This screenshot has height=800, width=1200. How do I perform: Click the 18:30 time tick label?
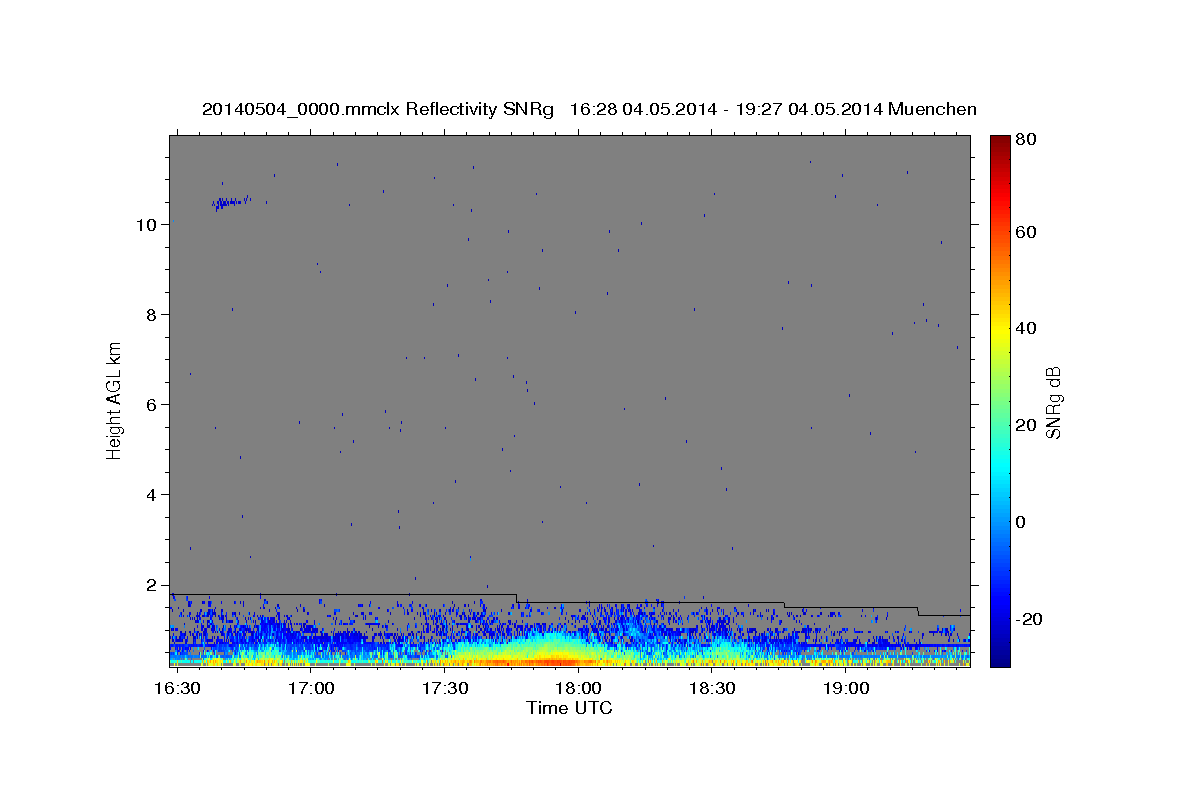(x=713, y=689)
